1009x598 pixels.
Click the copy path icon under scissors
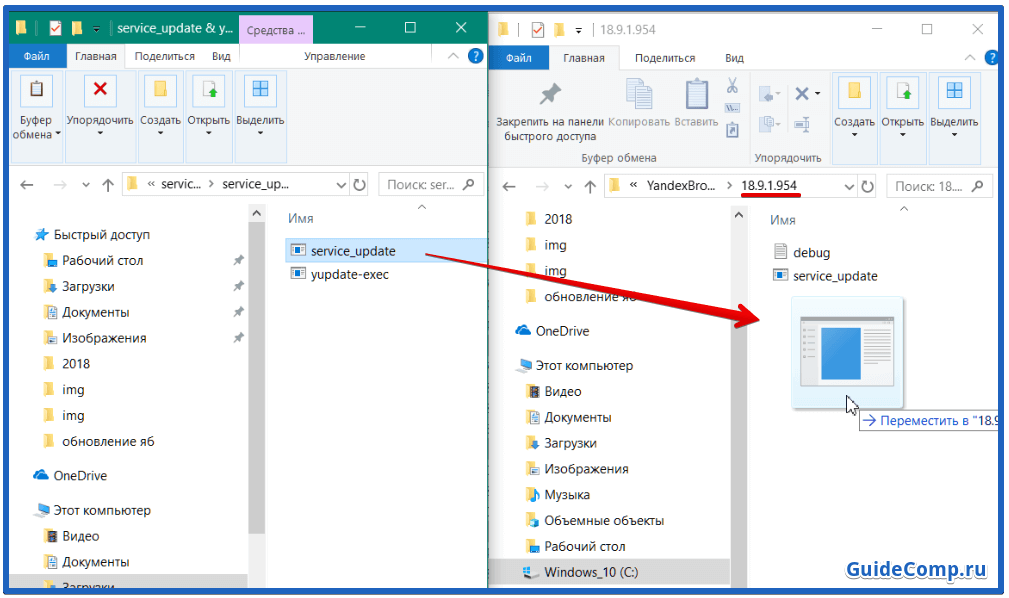[732, 108]
